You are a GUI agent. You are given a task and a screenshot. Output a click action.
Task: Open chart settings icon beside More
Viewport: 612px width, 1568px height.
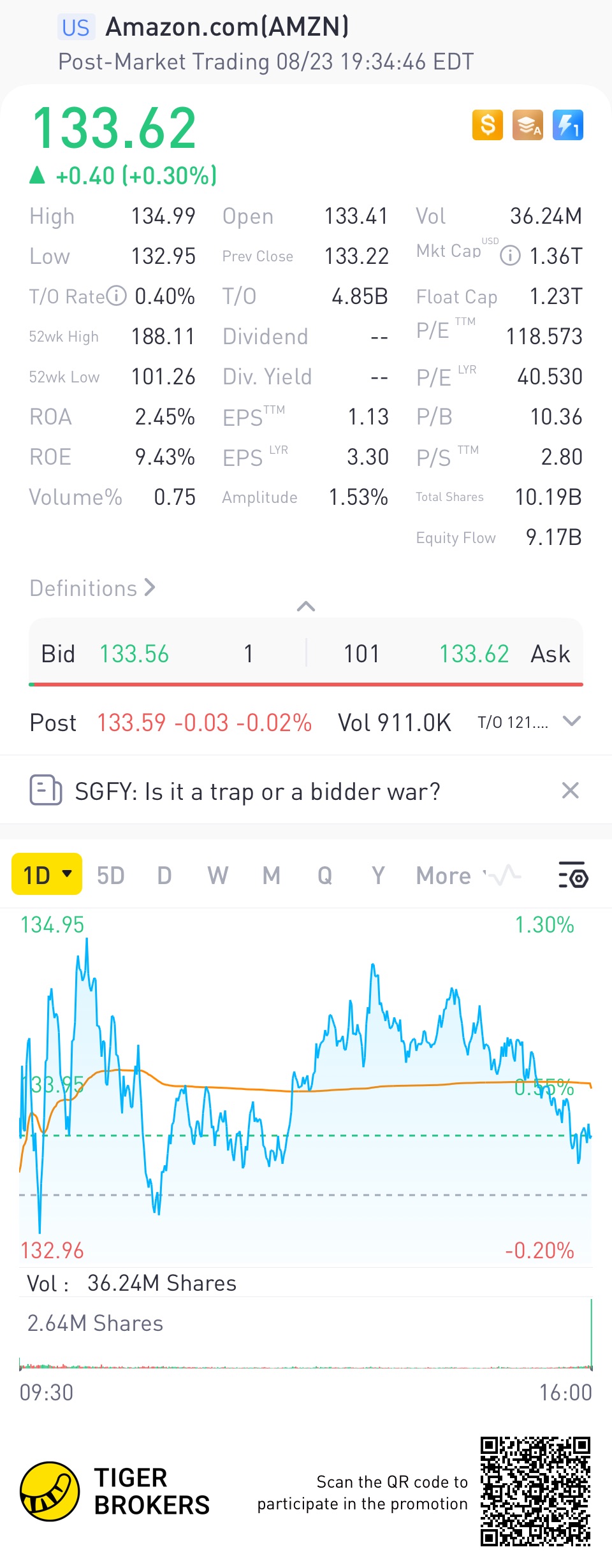click(573, 875)
